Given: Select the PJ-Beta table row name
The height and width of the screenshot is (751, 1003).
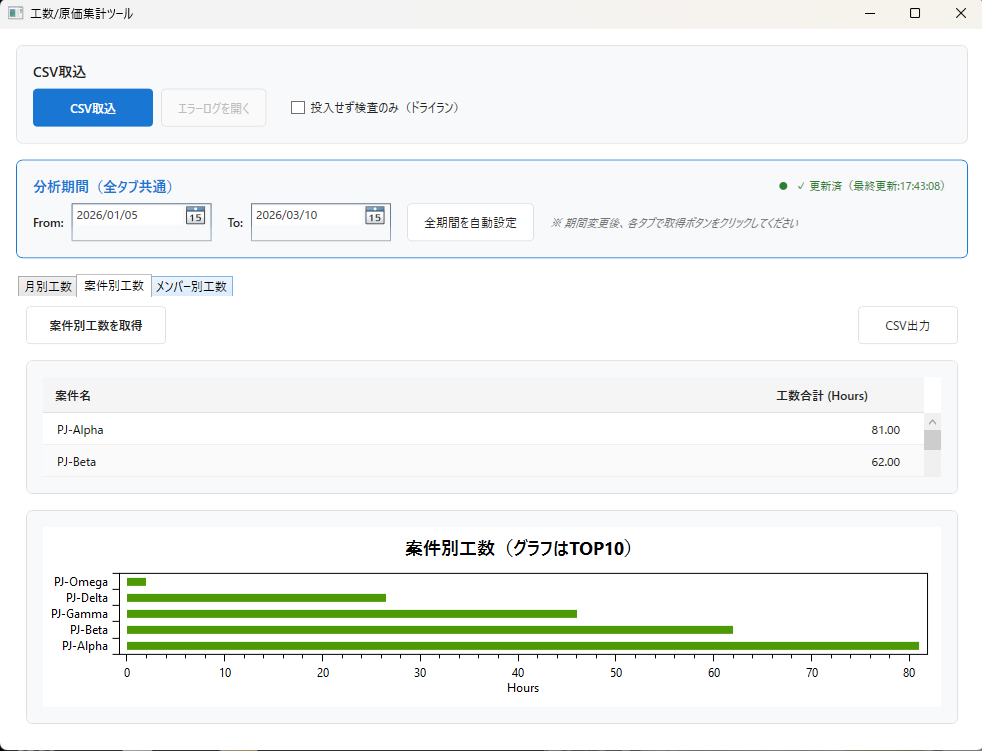Looking at the screenshot, I should coord(76,462).
